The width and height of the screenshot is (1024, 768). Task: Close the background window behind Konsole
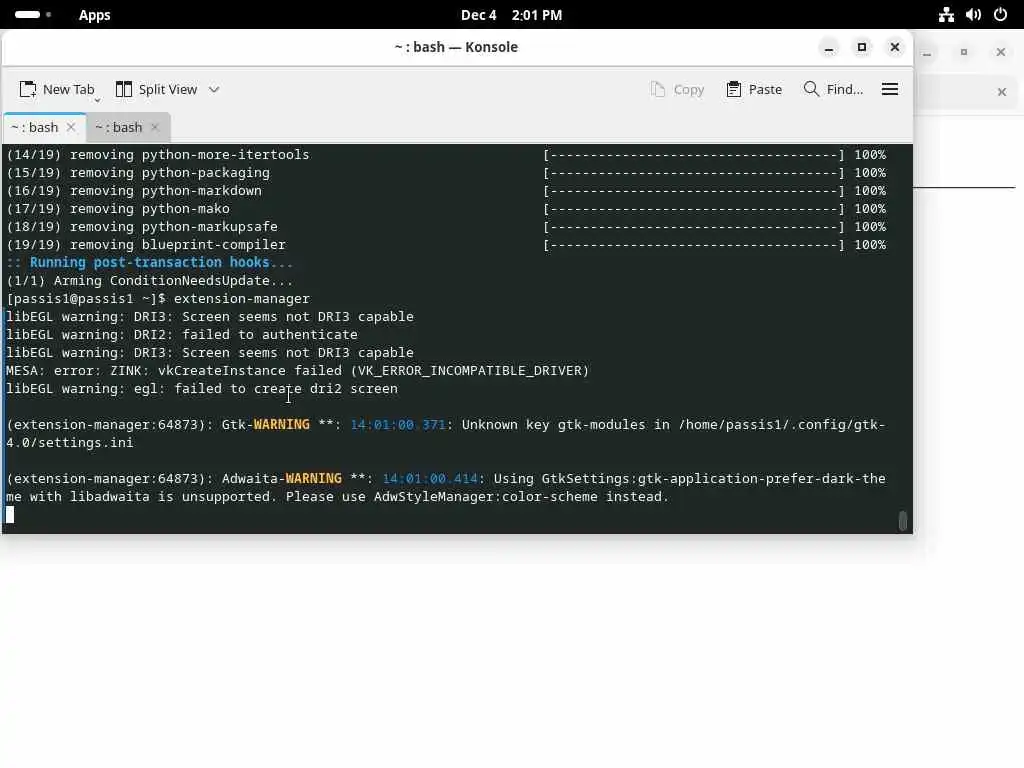[1000, 52]
